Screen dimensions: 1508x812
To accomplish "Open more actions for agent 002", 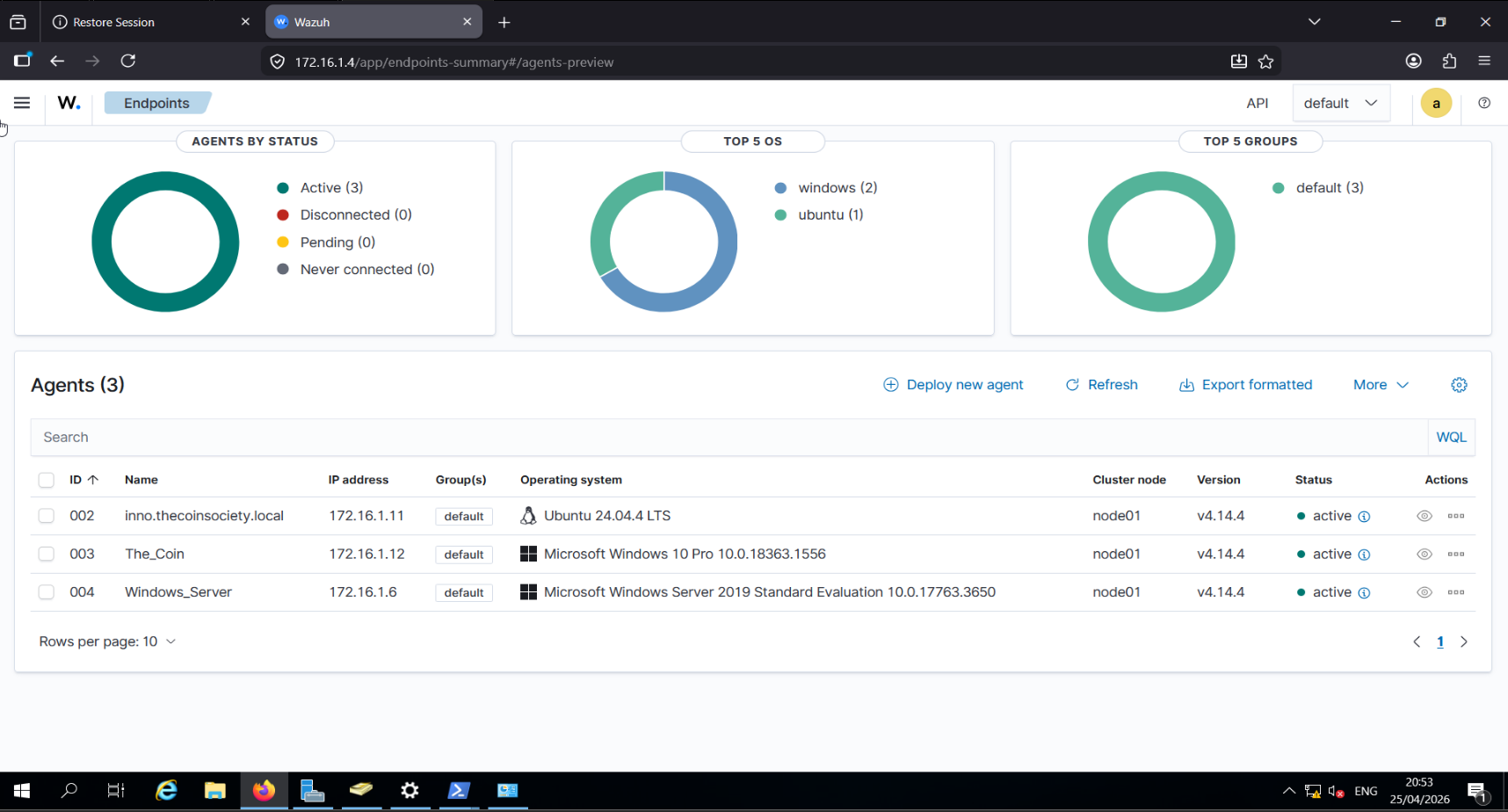I will 1456,516.
